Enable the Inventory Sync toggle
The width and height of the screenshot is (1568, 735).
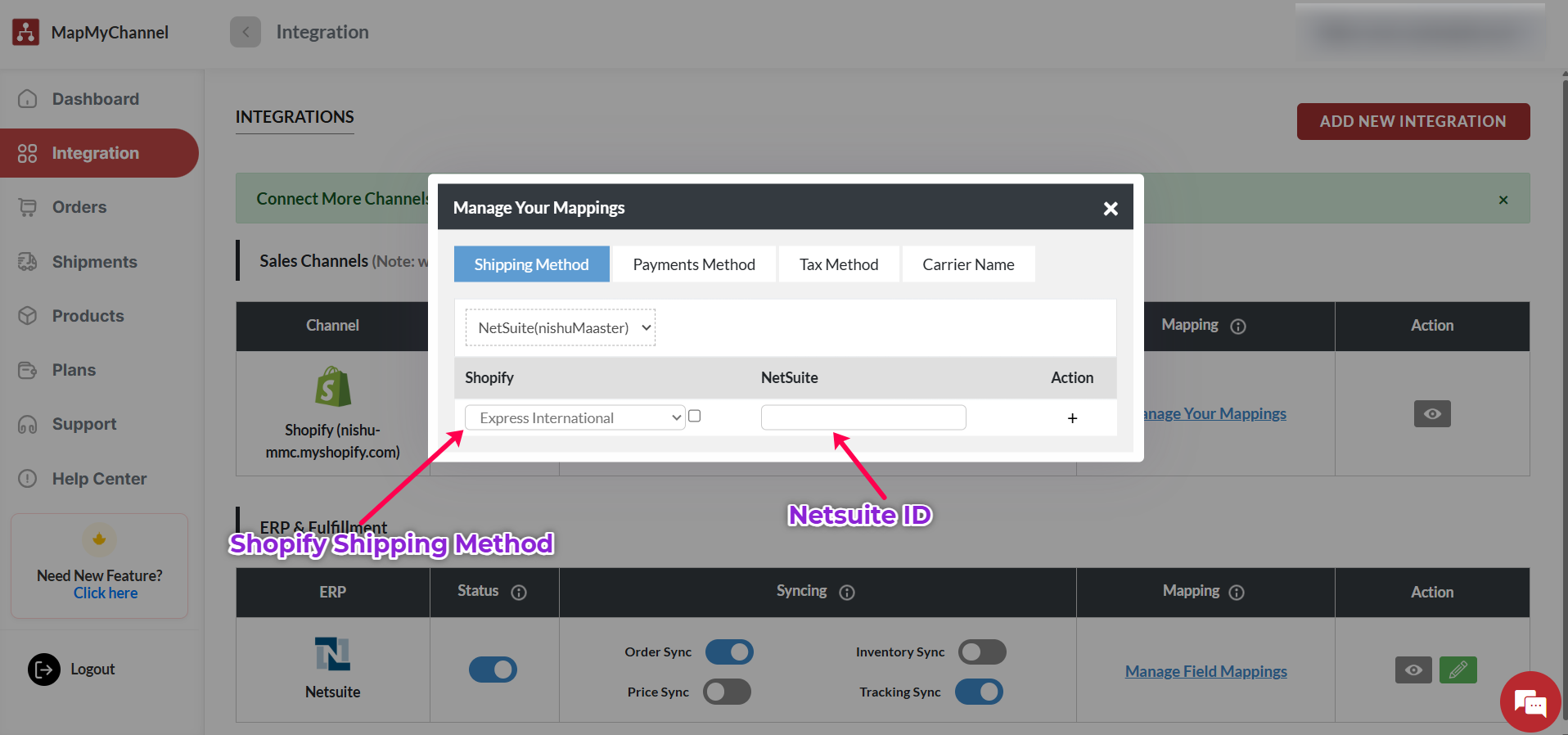[982, 652]
